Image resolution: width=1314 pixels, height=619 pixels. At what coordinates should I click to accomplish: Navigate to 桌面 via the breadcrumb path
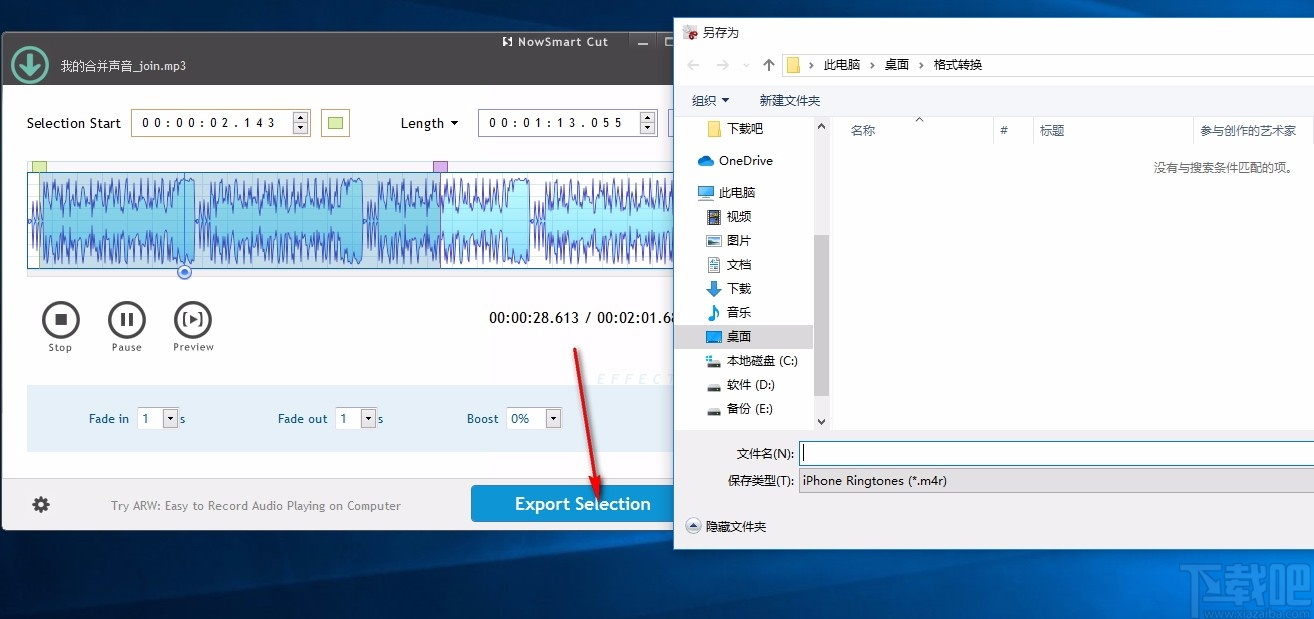[x=896, y=63]
